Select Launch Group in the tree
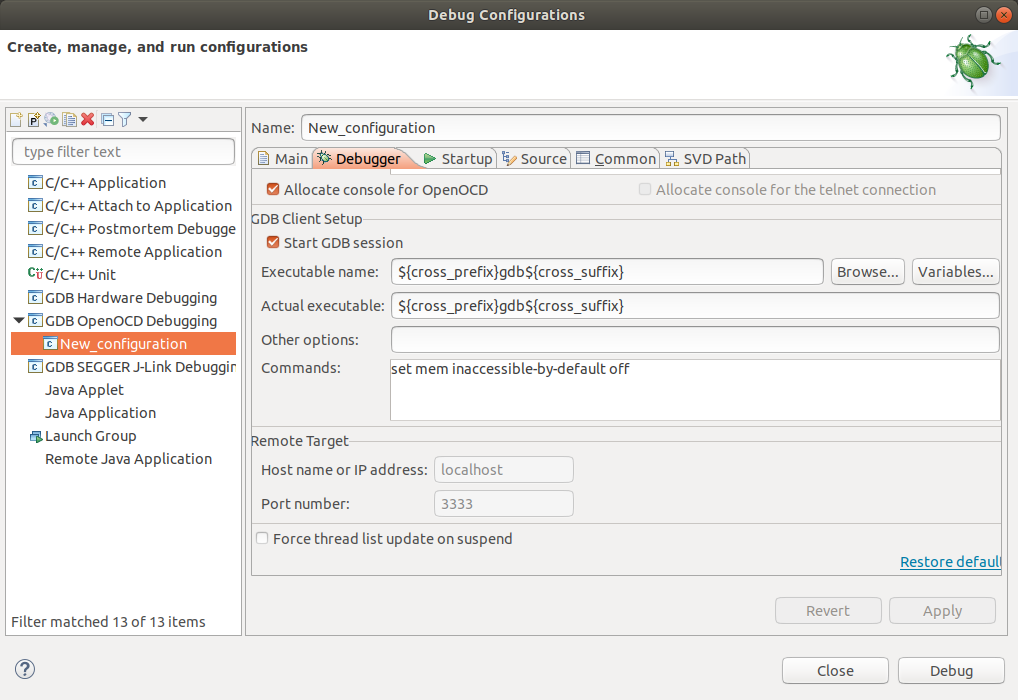This screenshot has height=700, width=1018. (90, 436)
